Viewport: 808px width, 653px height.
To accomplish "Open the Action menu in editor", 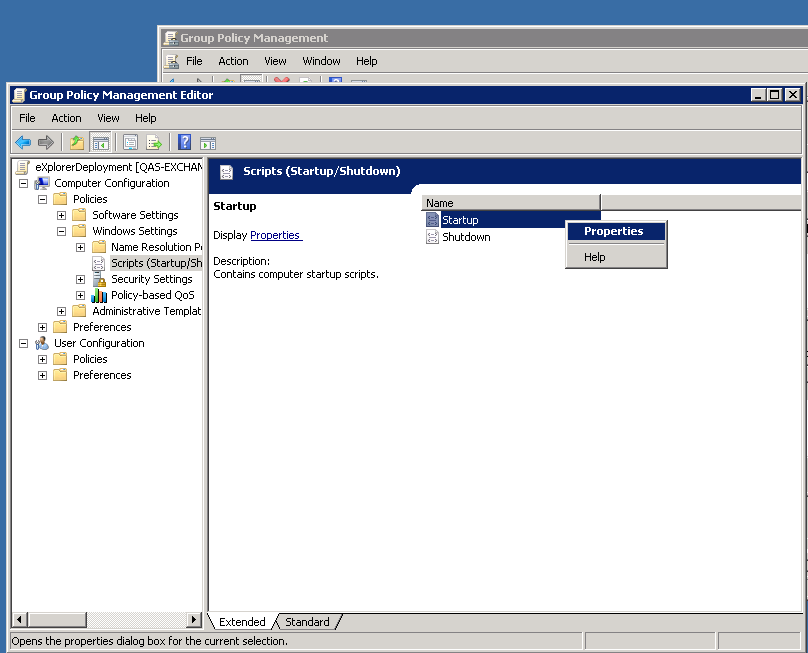I will pos(66,118).
